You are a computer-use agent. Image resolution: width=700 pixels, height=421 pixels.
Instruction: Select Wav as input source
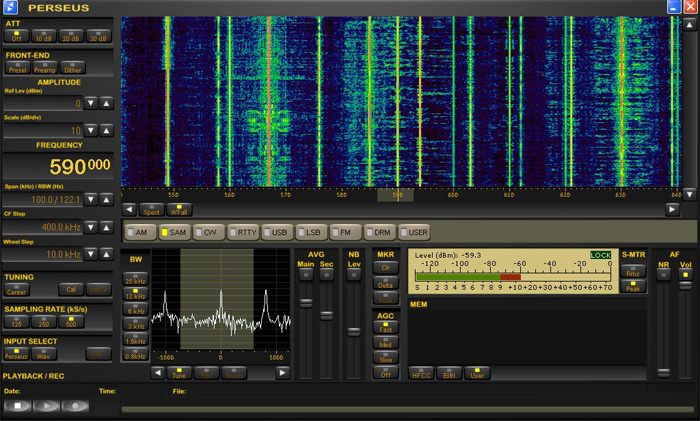pyautogui.click(x=44, y=354)
